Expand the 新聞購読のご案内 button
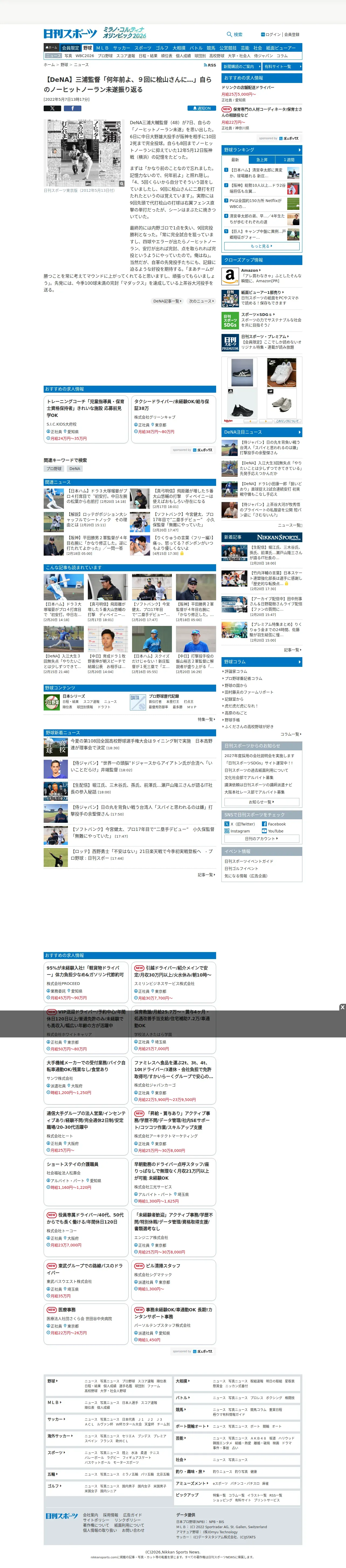This screenshot has height=1568, width=346. click(241, 66)
